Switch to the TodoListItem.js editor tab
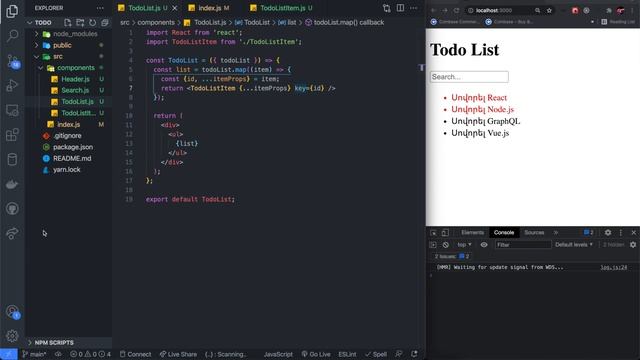The height and width of the screenshot is (360, 640). pyautogui.click(x=282, y=8)
